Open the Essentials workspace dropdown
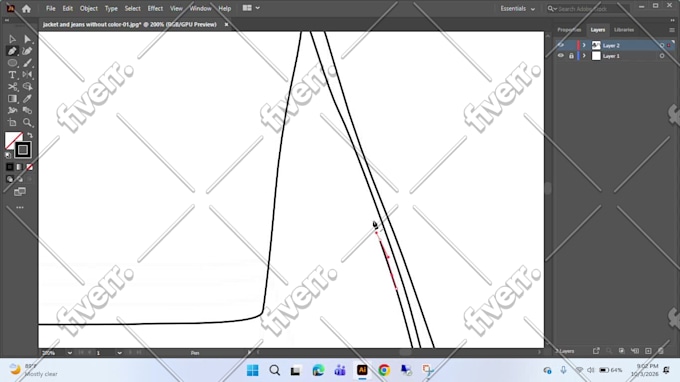This screenshot has width=680, height=382. (517, 9)
